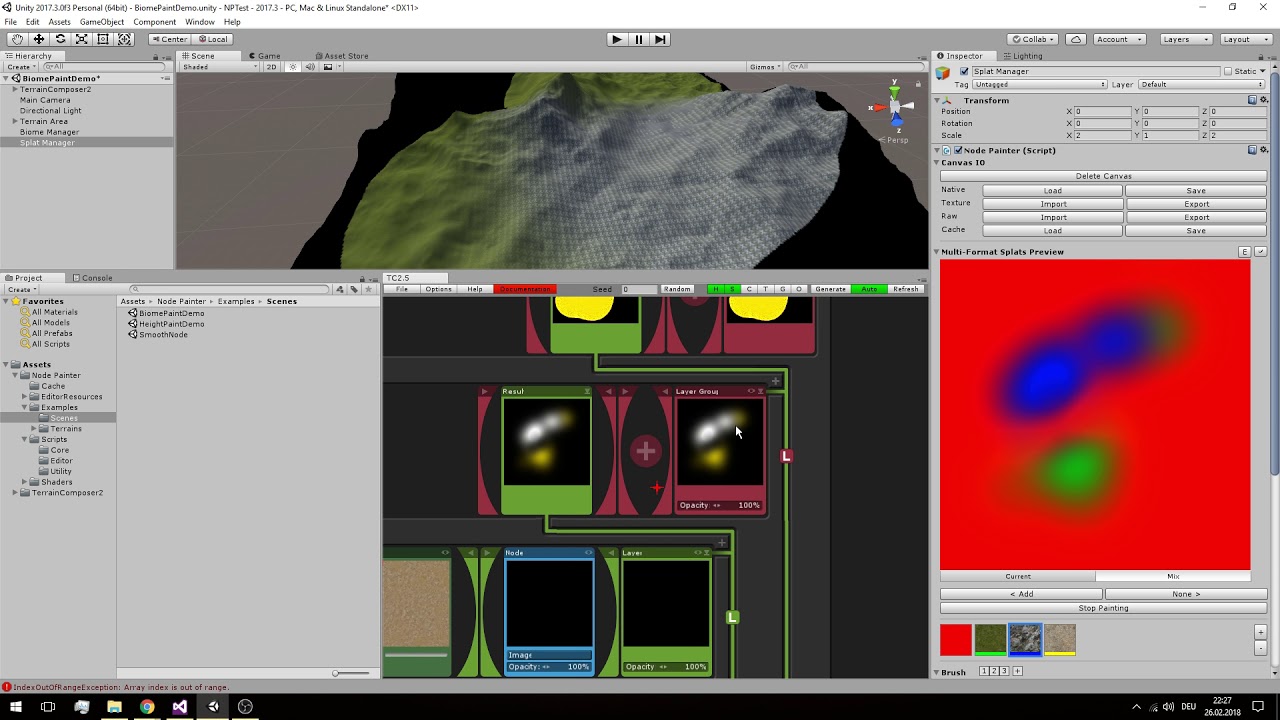Toggle scene effects image icon
Screen dimensions: 1280x720
coord(327,67)
